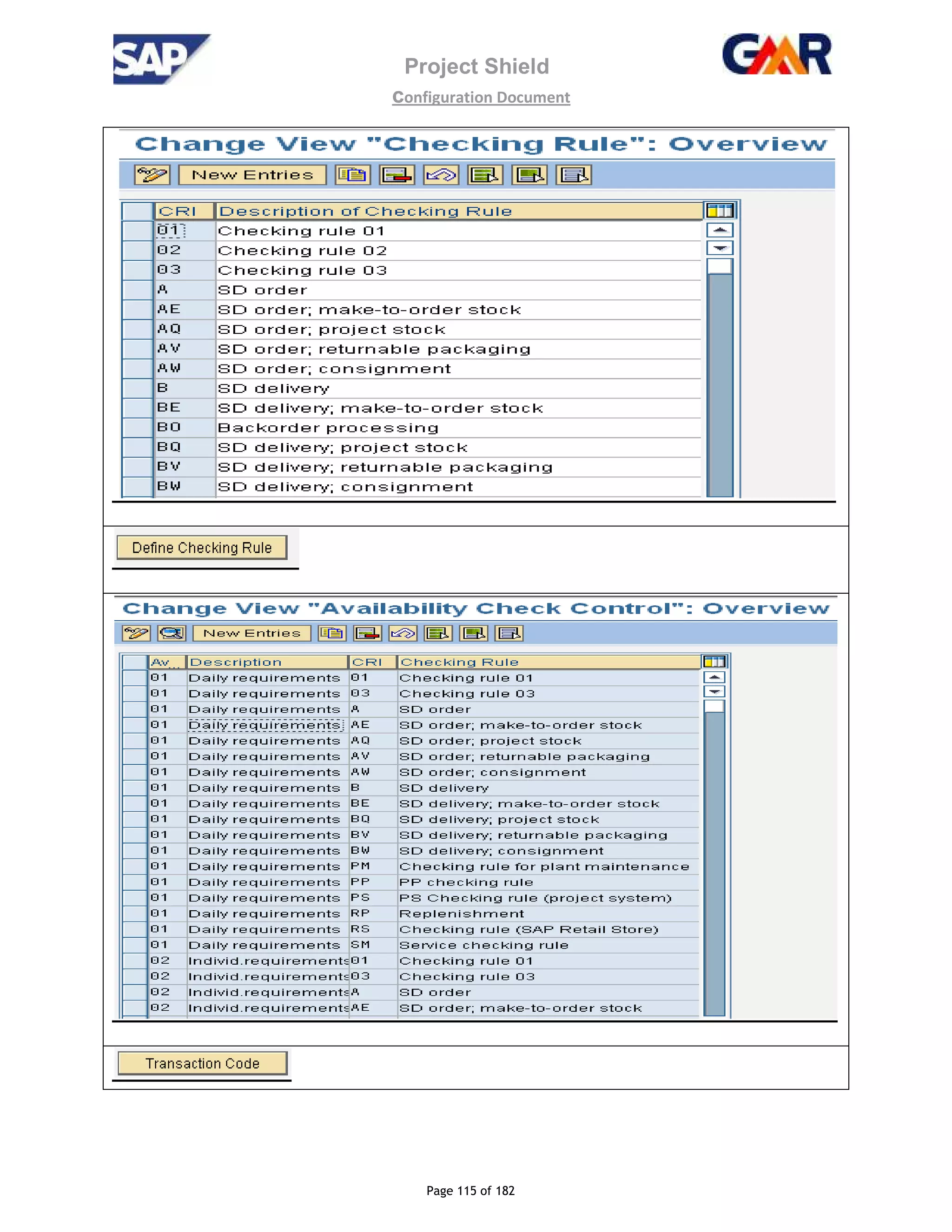This screenshot has width=952, height=1232.
Task: Click highlighted Daily requirements cell in AE row
Action: pos(265,725)
